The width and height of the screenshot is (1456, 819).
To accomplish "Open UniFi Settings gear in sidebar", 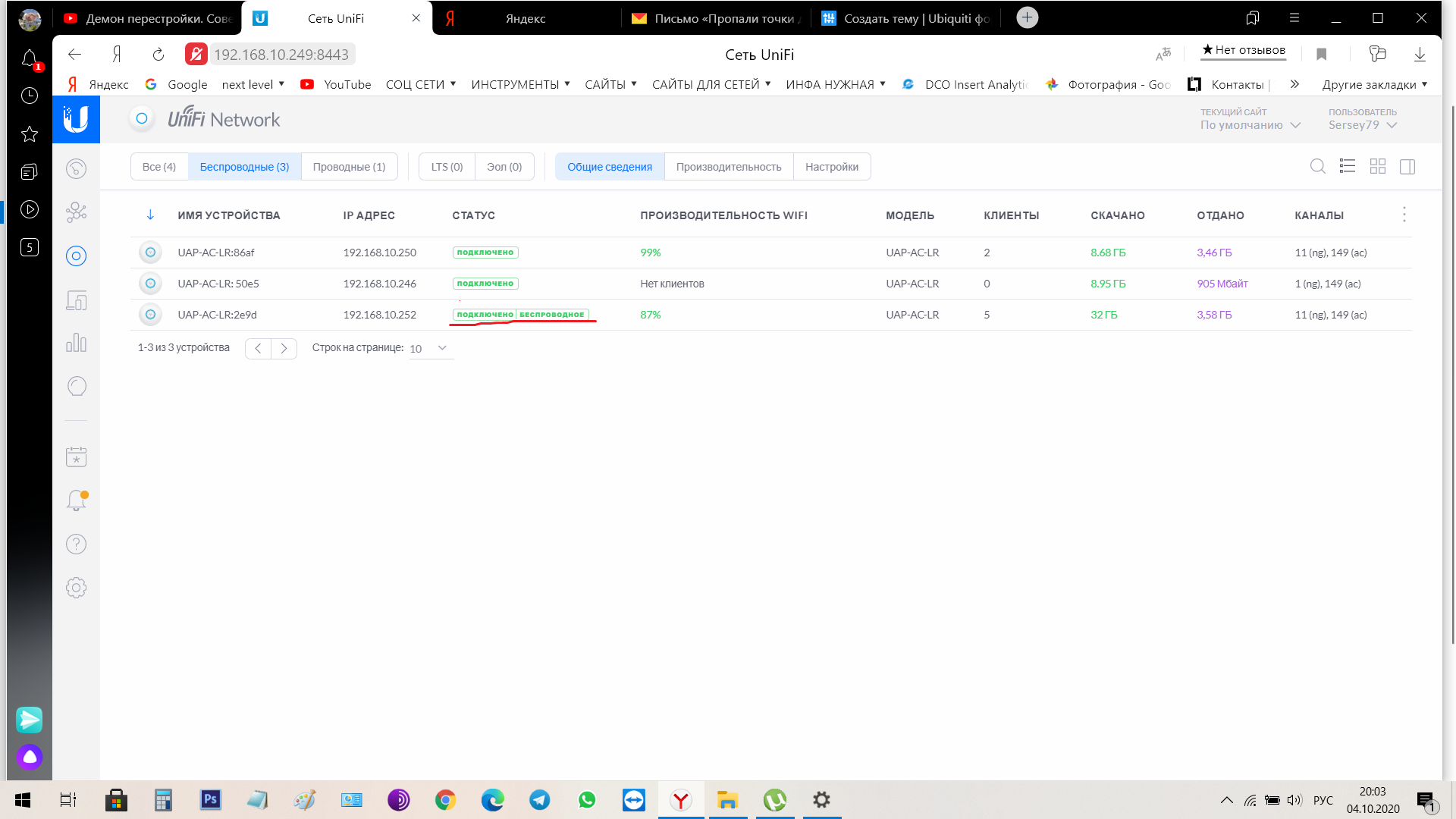I will [76, 588].
